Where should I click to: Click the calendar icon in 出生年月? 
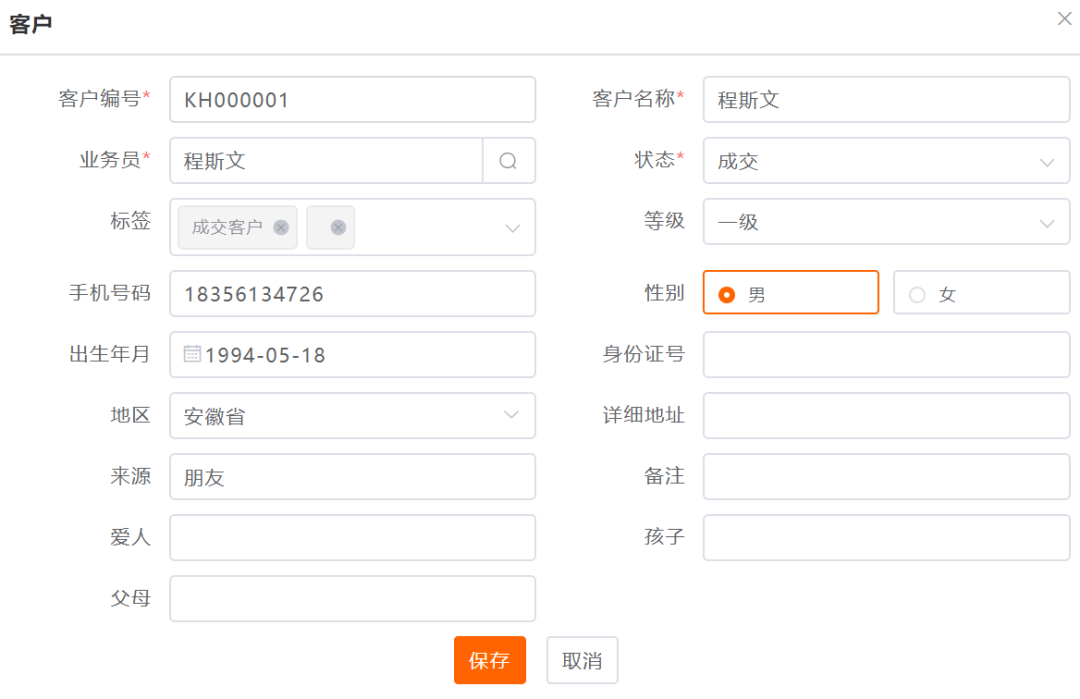[x=192, y=354]
